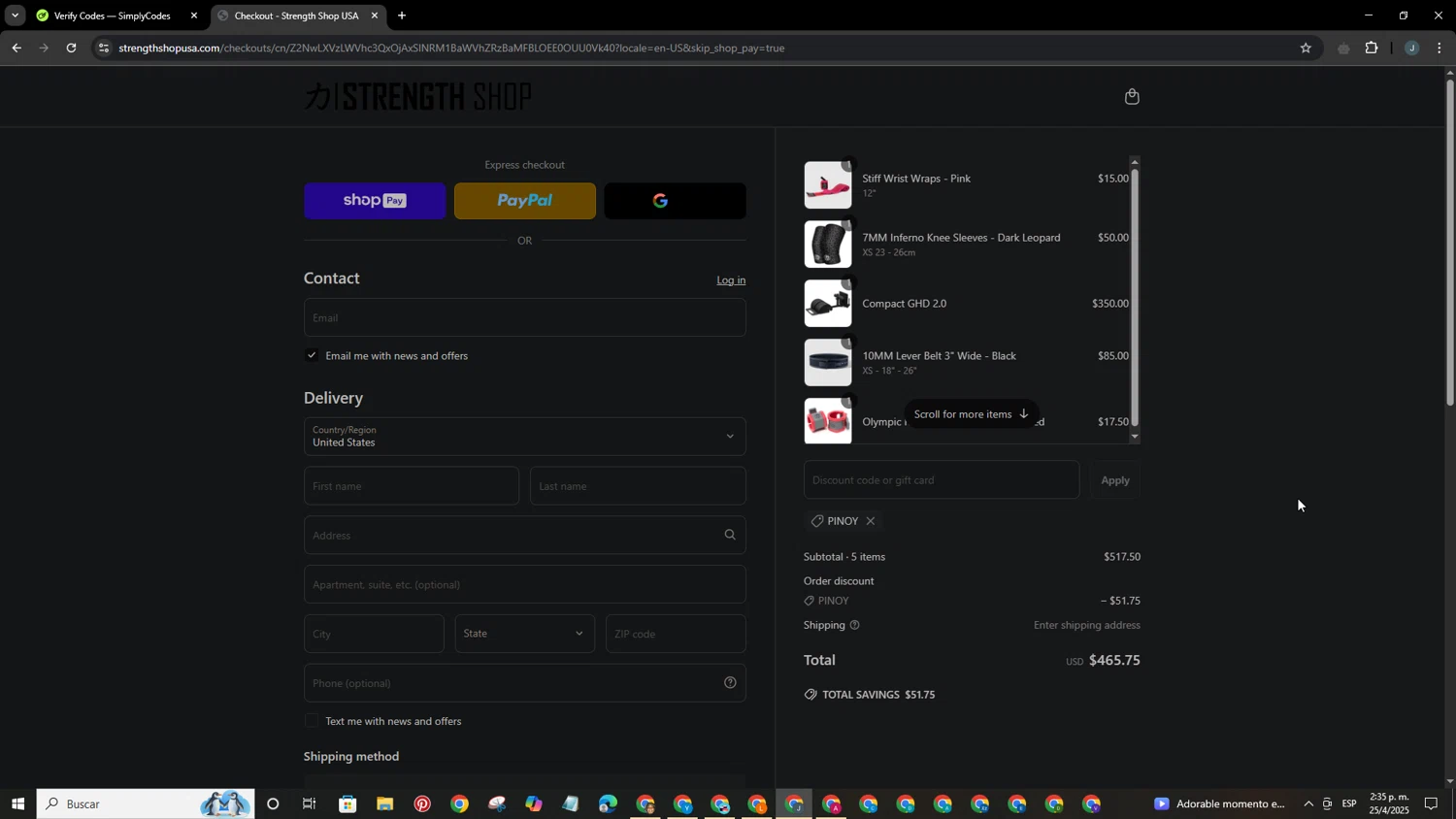Open the Windows Start menu
Image resolution: width=1456 pixels, height=819 pixels.
tap(17, 803)
